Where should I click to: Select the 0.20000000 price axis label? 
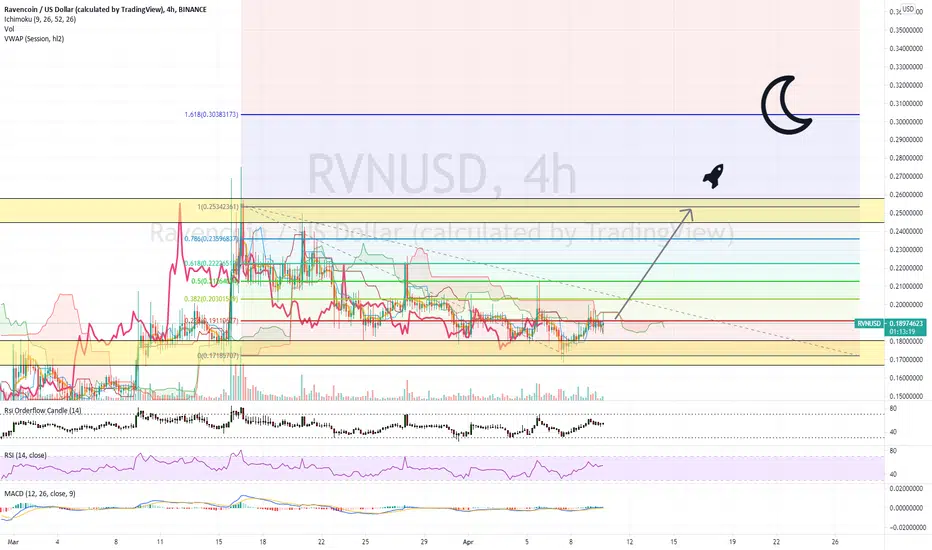(906, 304)
